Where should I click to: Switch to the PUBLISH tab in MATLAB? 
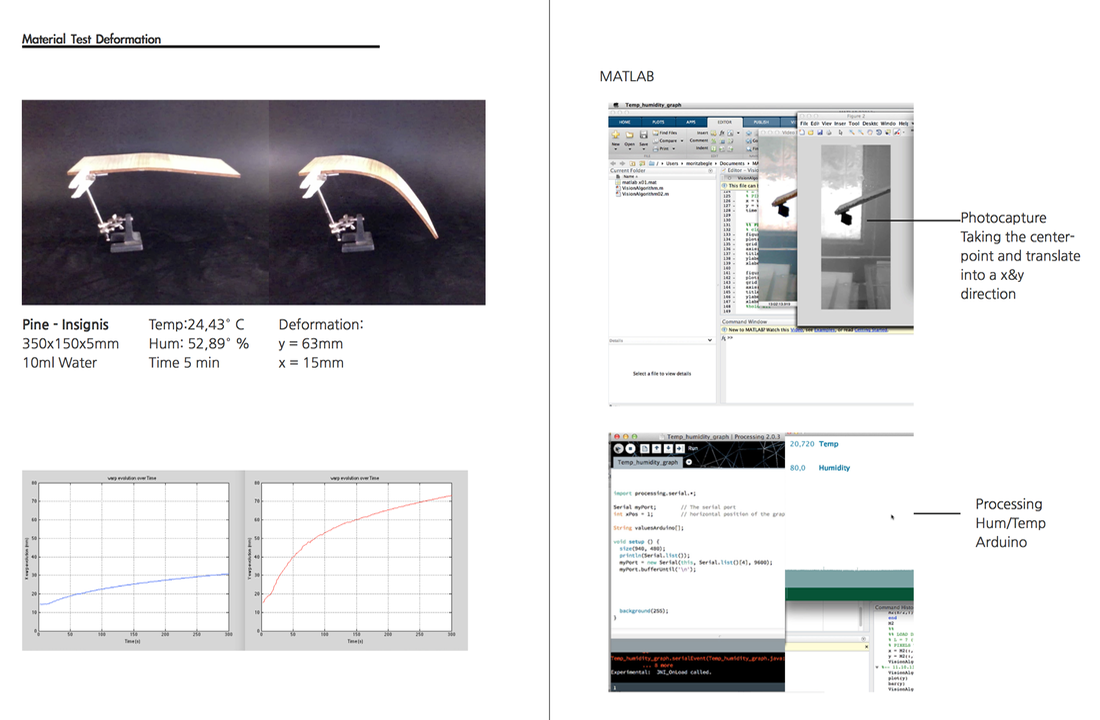pyautogui.click(x=761, y=122)
